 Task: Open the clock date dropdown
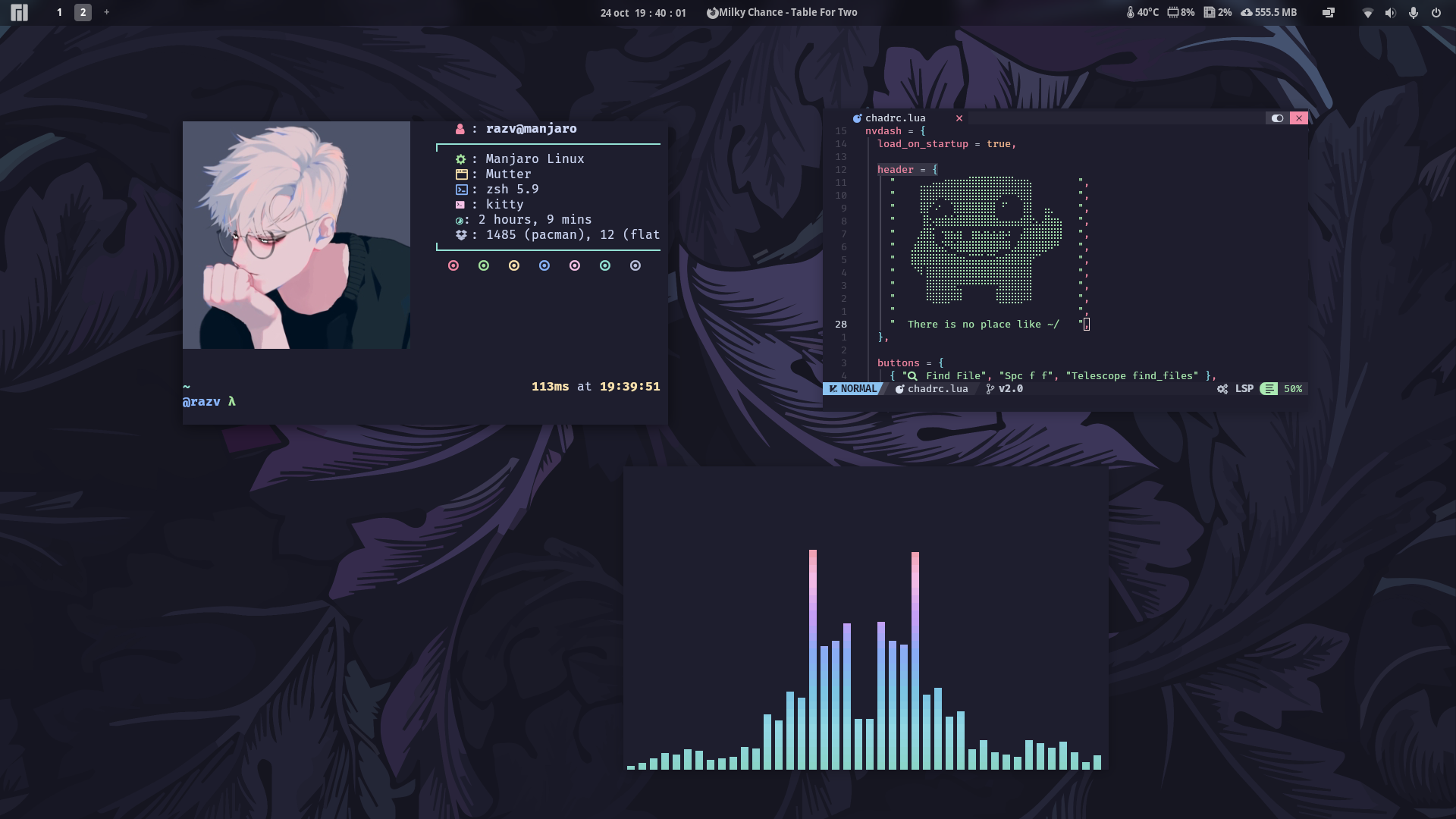coord(642,12)
